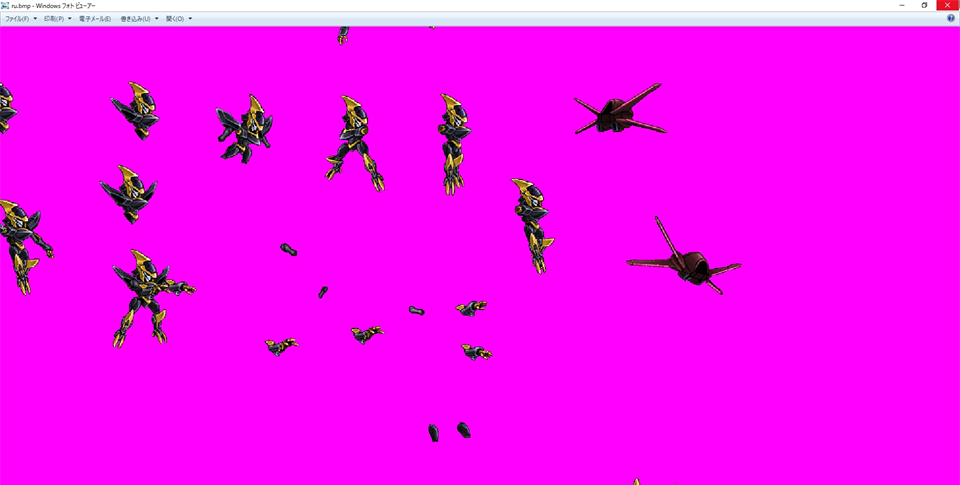Close the Windows Photo Viewer window

pos(948,6)
